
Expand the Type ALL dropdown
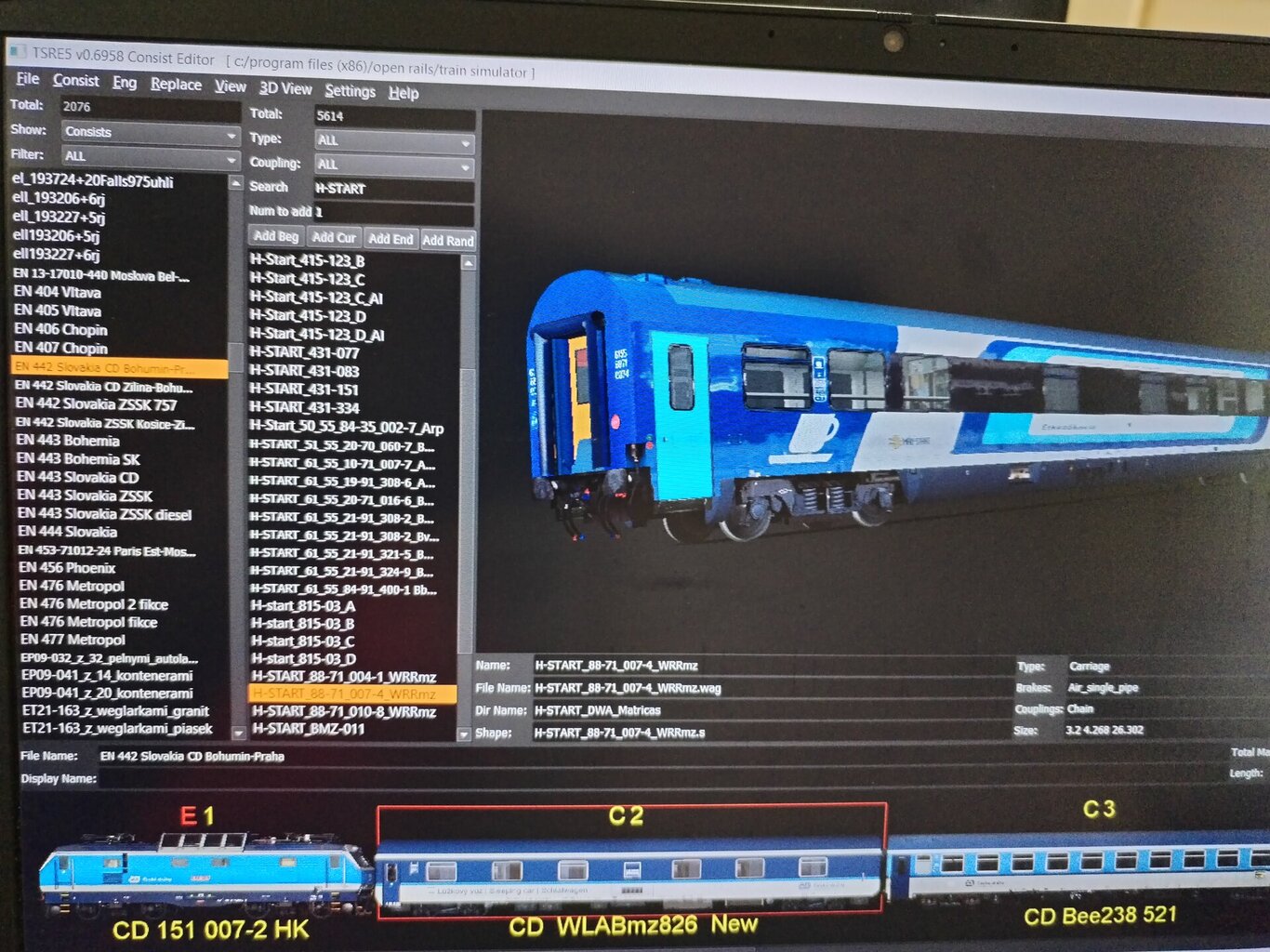(395, 141)
